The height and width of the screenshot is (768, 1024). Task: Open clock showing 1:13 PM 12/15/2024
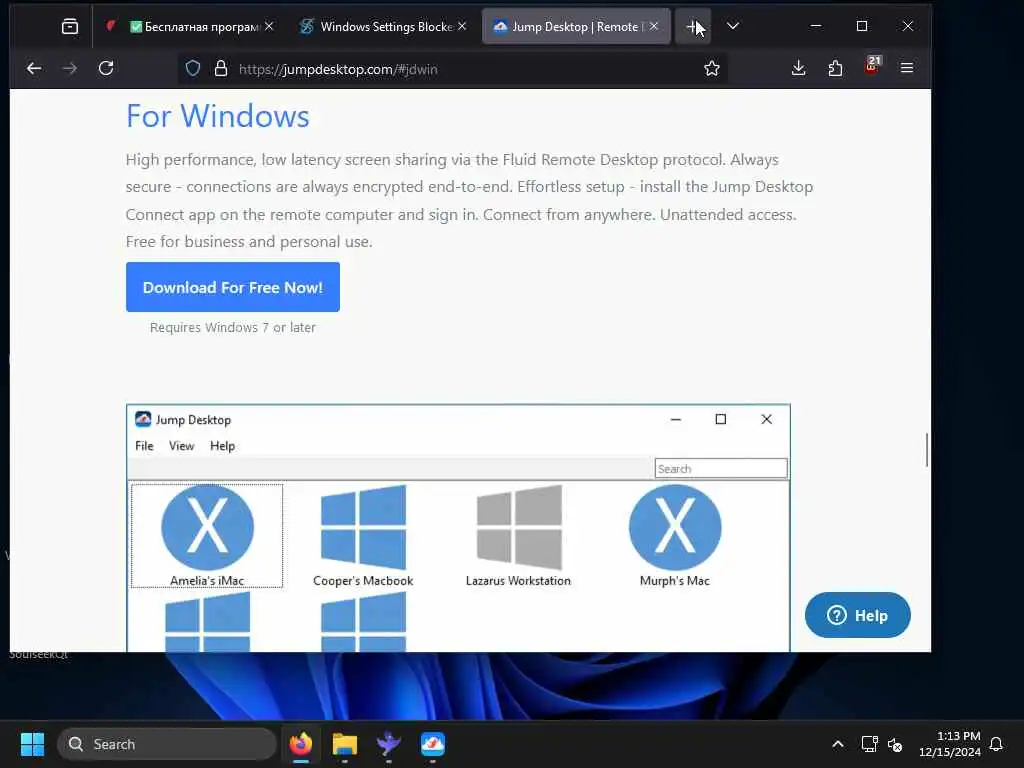click(x=950, y=744)
